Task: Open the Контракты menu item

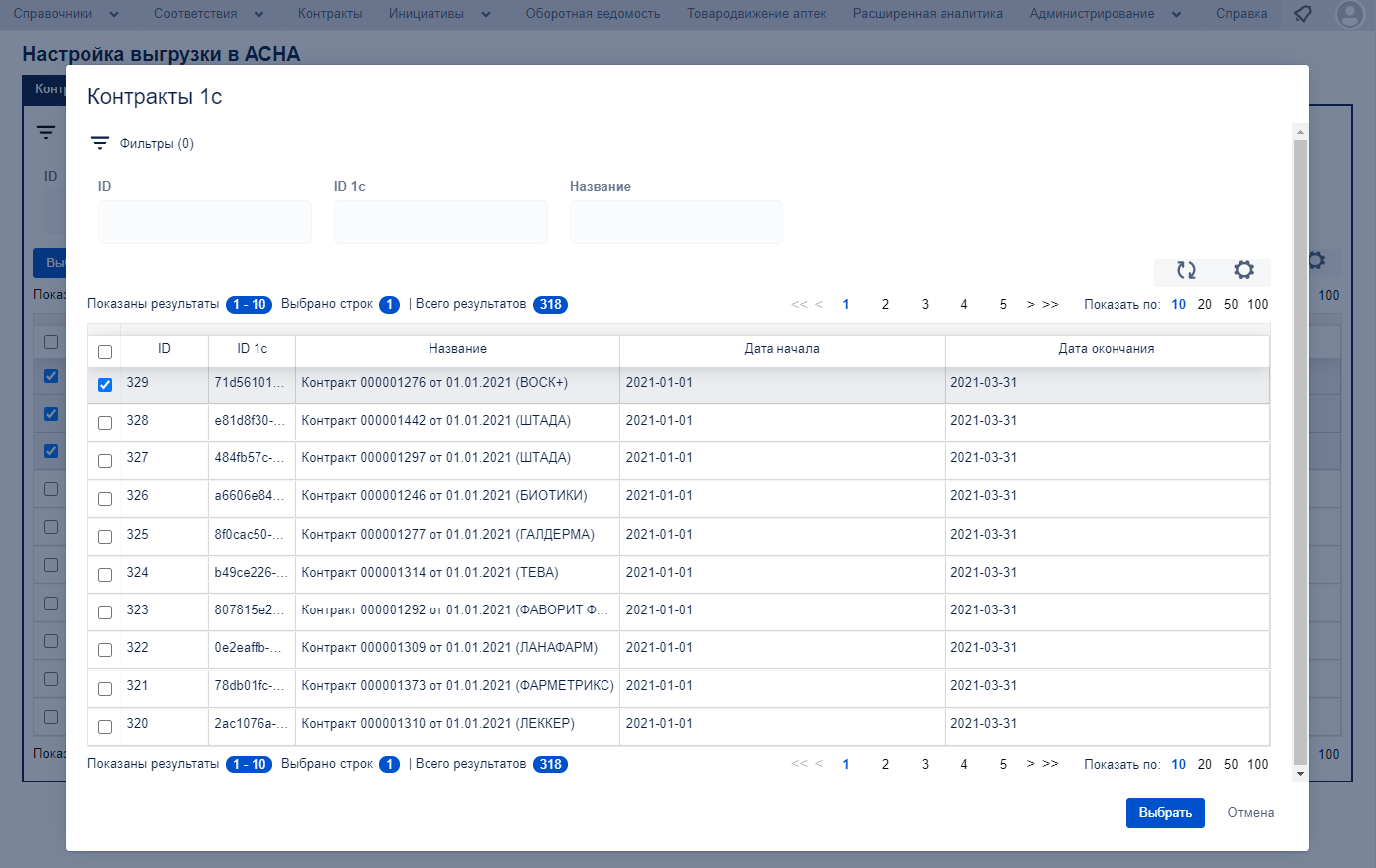Action: tap(330, 14)
